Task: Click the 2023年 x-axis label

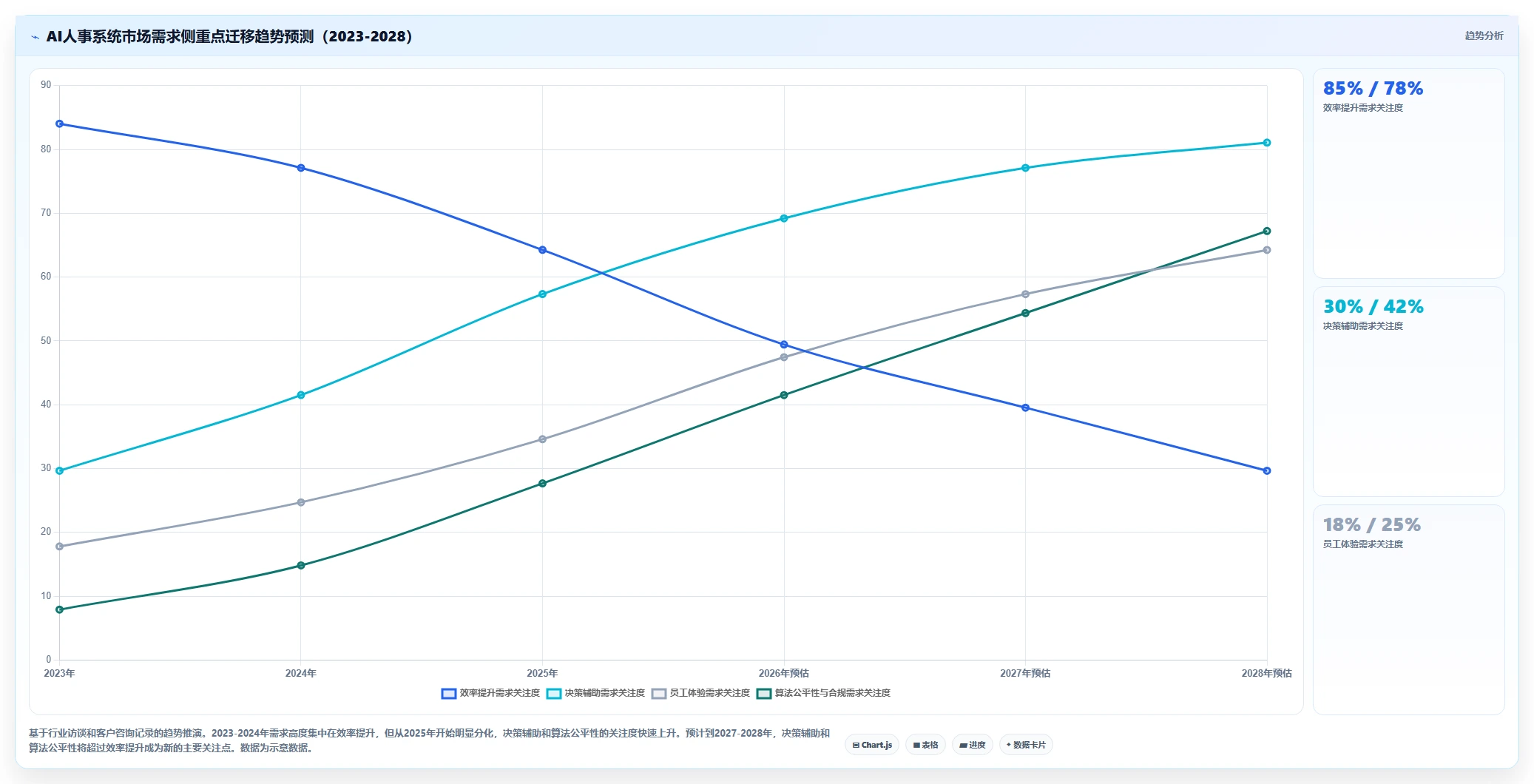Action: click(x=59, y=673)
